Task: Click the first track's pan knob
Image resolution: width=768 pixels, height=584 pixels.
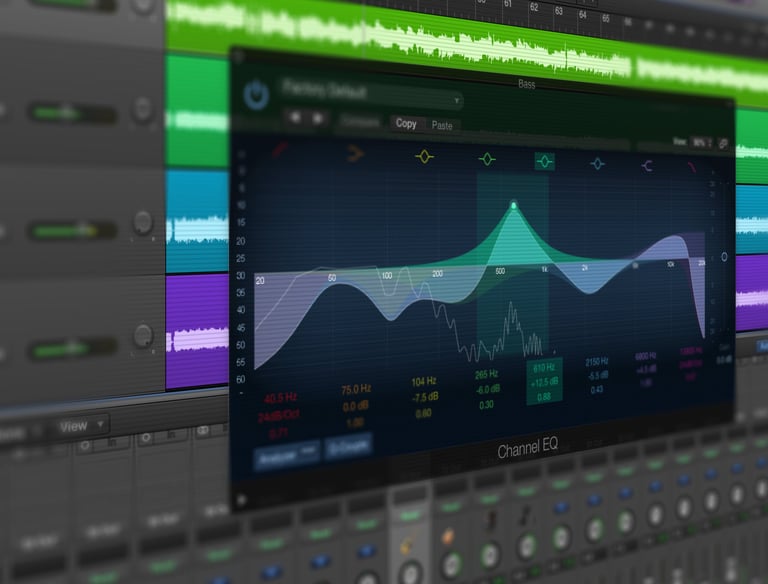Action: point(143,108)
